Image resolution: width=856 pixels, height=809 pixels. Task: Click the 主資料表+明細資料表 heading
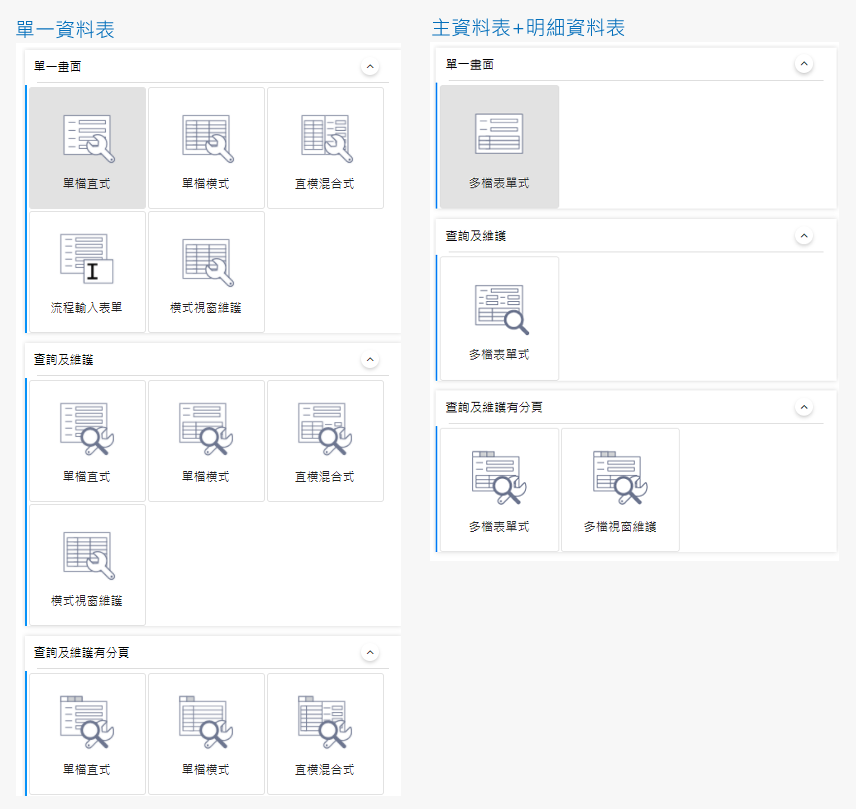click(x=528, y=27)
